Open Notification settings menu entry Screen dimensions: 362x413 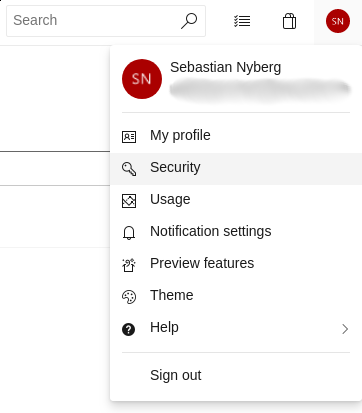tap(236, 233)
